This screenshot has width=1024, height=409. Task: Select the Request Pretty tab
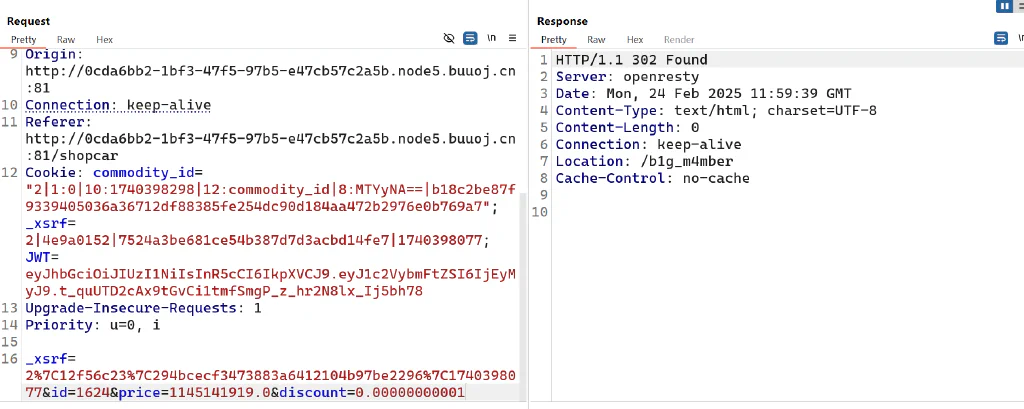pos(24,40)
